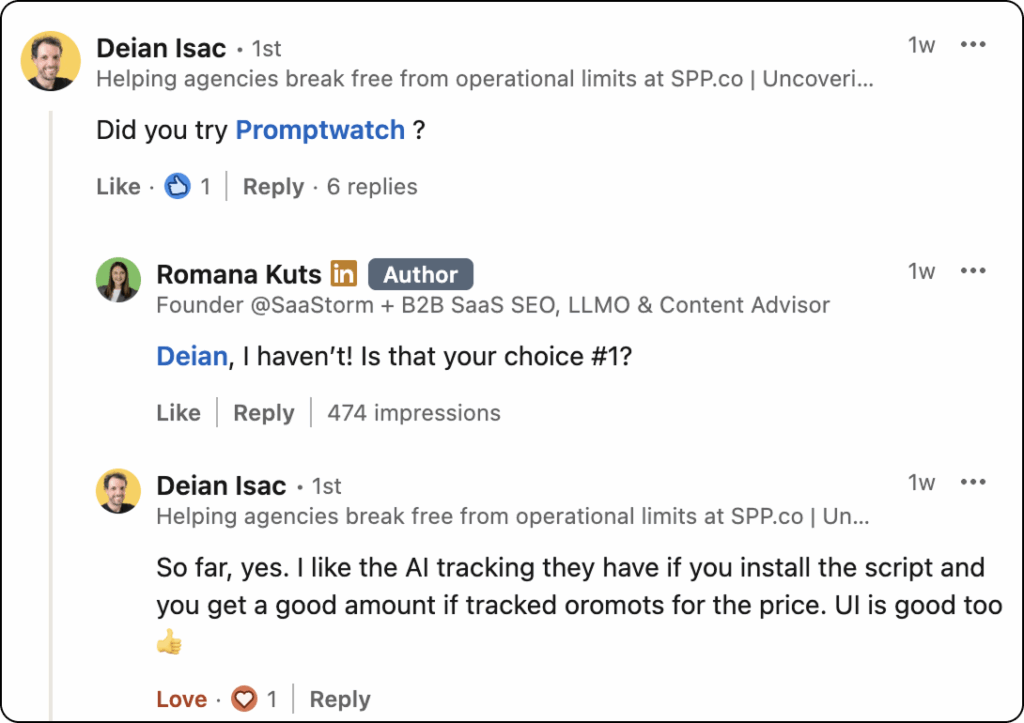Open the three-dot menu on Romana Kuts' reply
Image resolution: width=1024 pixels, height=723 pixels.
973,271
